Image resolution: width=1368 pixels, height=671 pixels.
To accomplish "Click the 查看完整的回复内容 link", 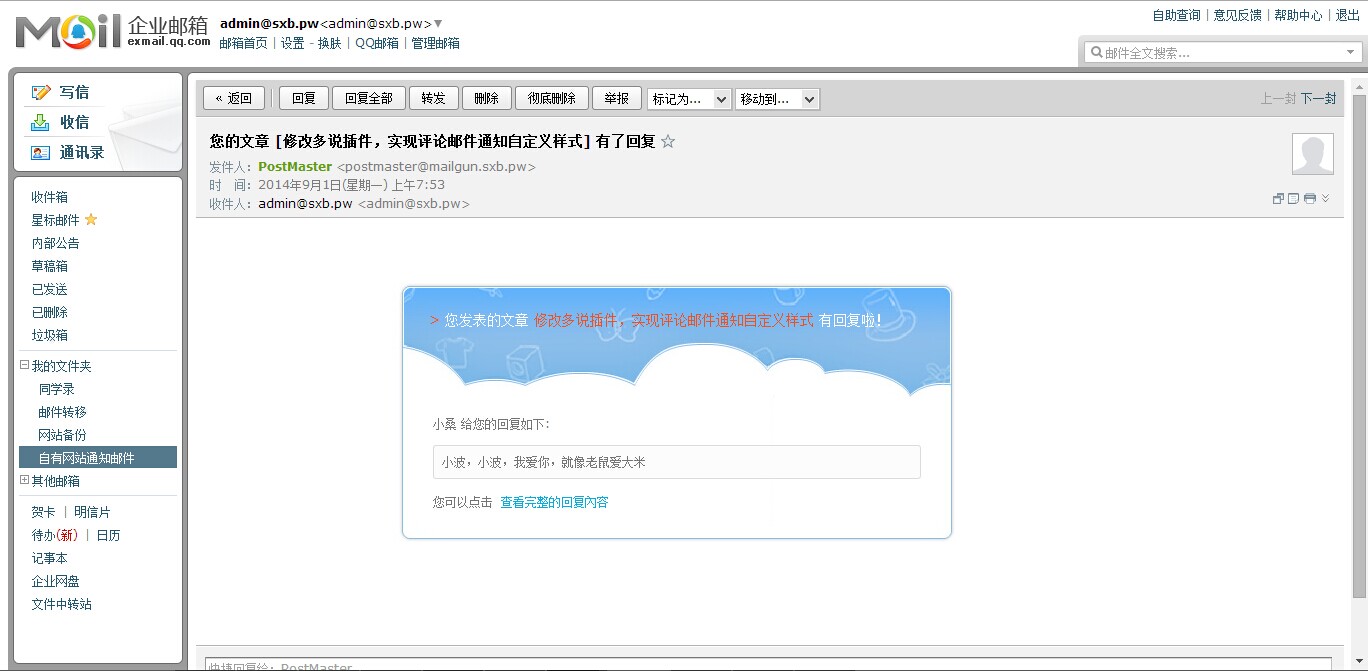I will tap(554, 503).
